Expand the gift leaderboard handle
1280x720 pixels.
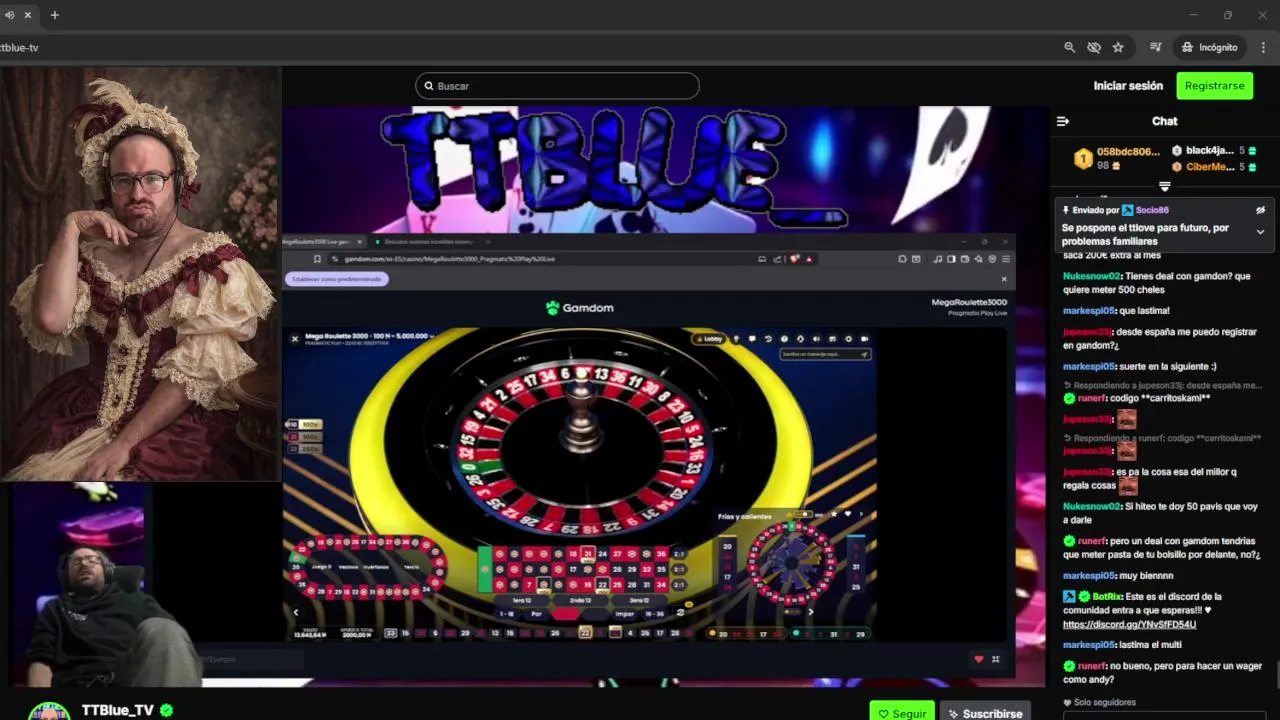(1164, 187)
